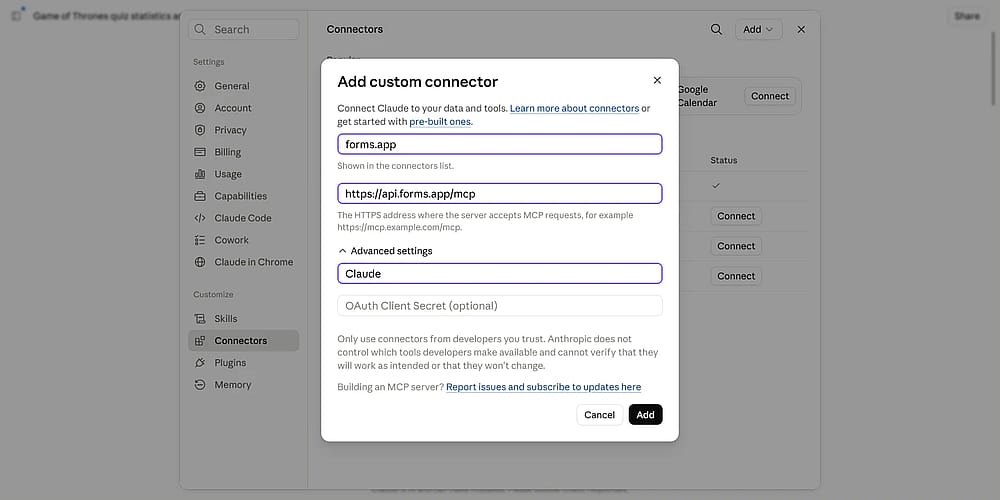
Task: Open Learn more about connectors link
Action: (x=574, y=108)
